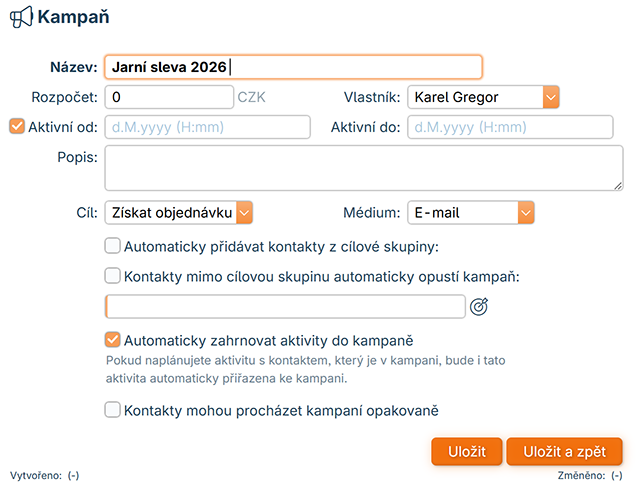Toggle the Aktivní od checkbox
Viewport: 636px width, 491px height.
[x=16, y=127]
